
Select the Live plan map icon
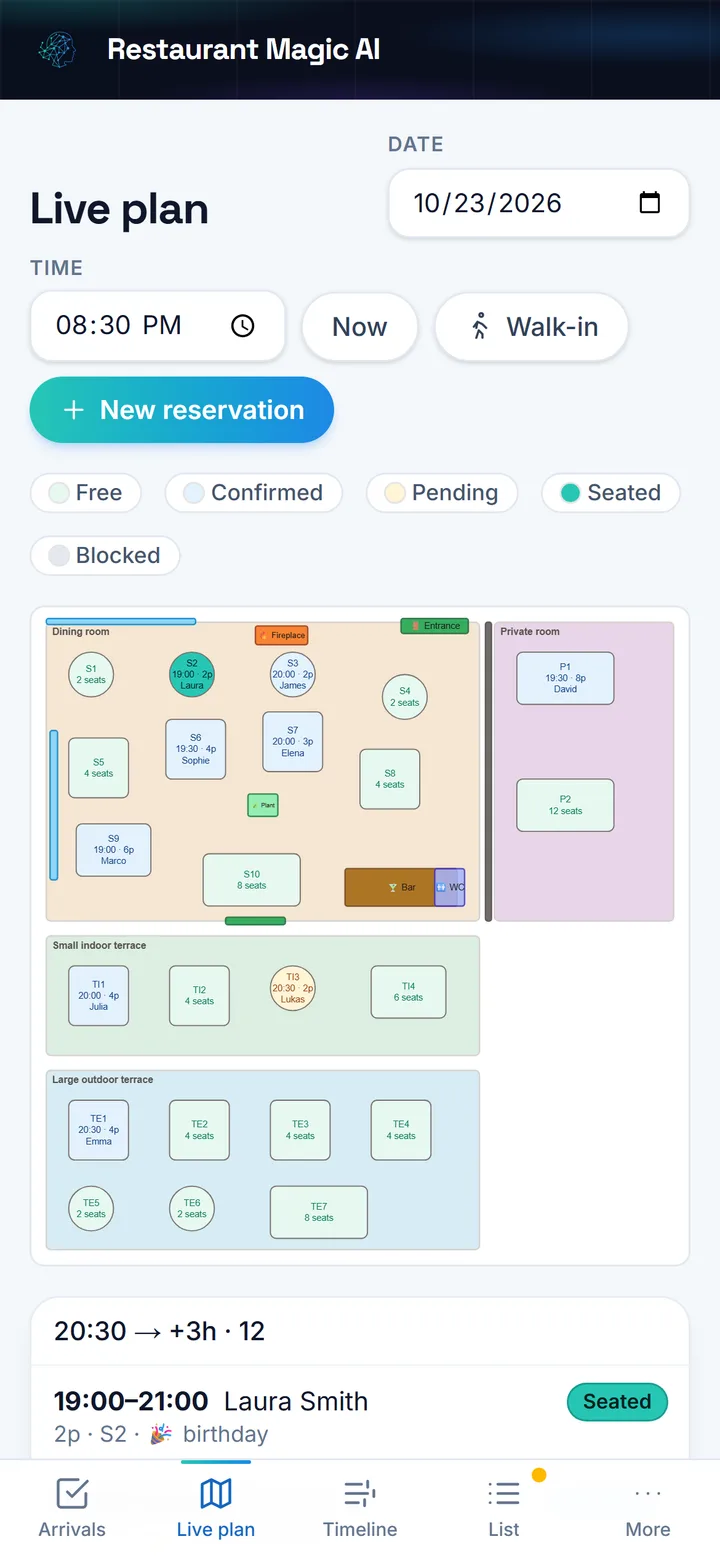[216, 1494]
